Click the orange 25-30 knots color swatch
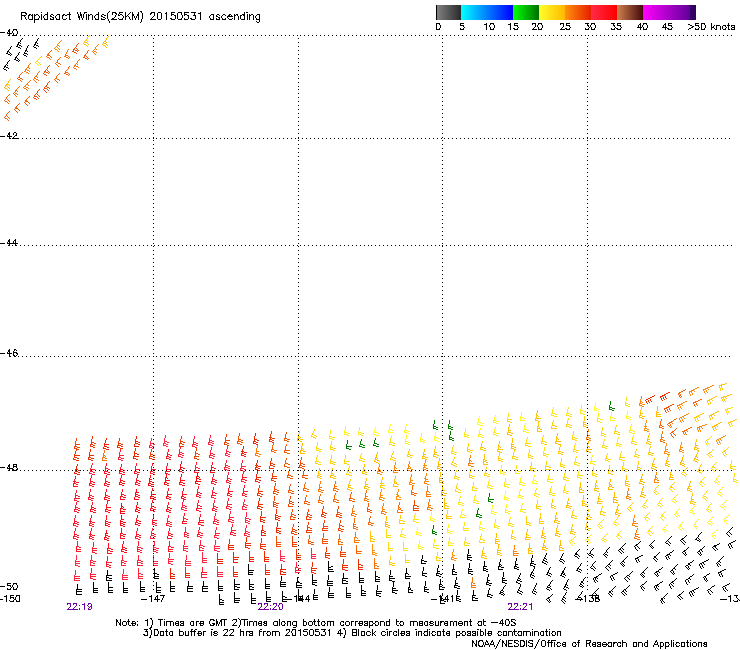Viewport: 740px width, 650px height. point(578,12)
